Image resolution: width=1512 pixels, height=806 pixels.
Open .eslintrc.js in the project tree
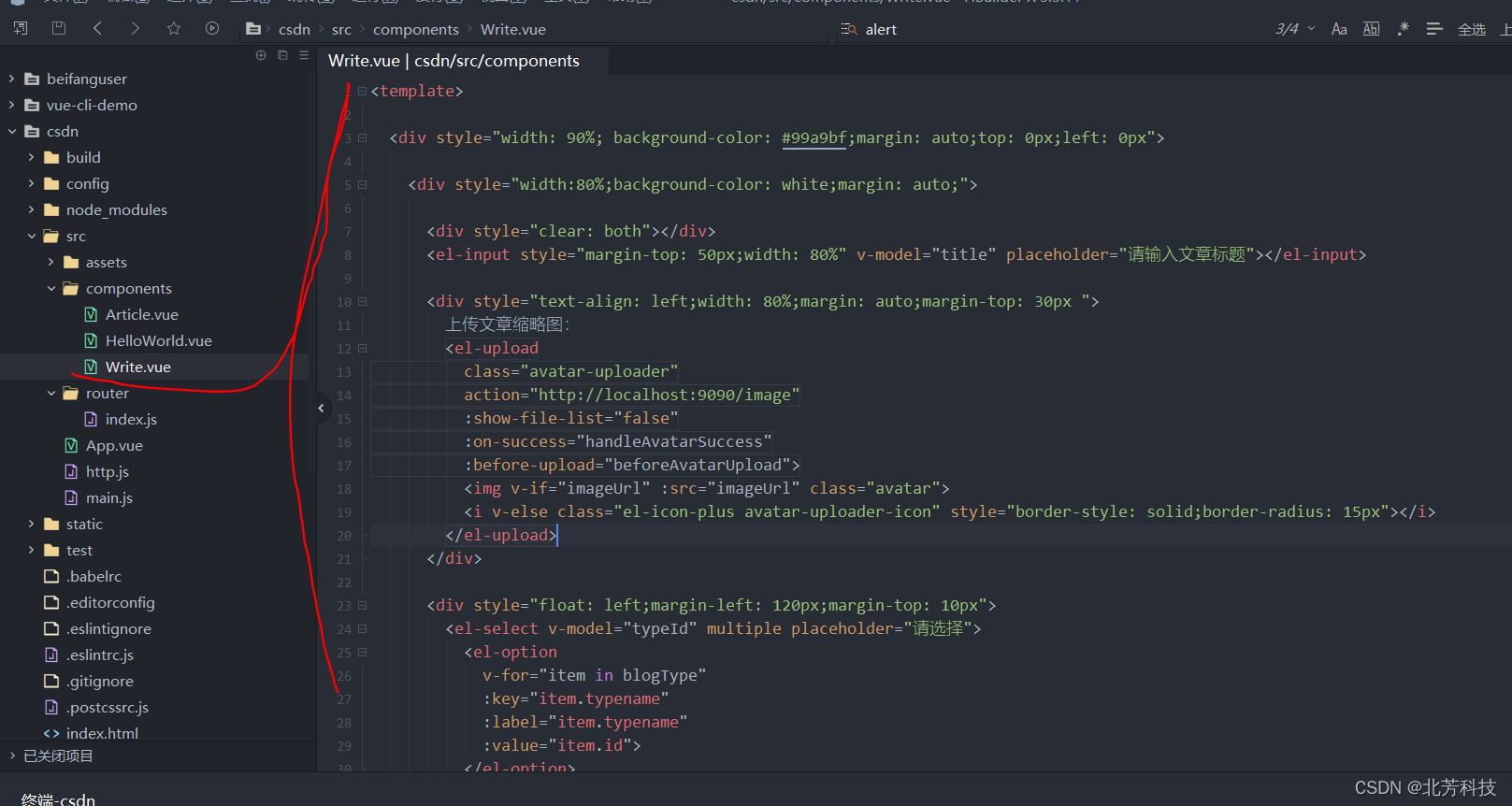click(x=100, y=655)
